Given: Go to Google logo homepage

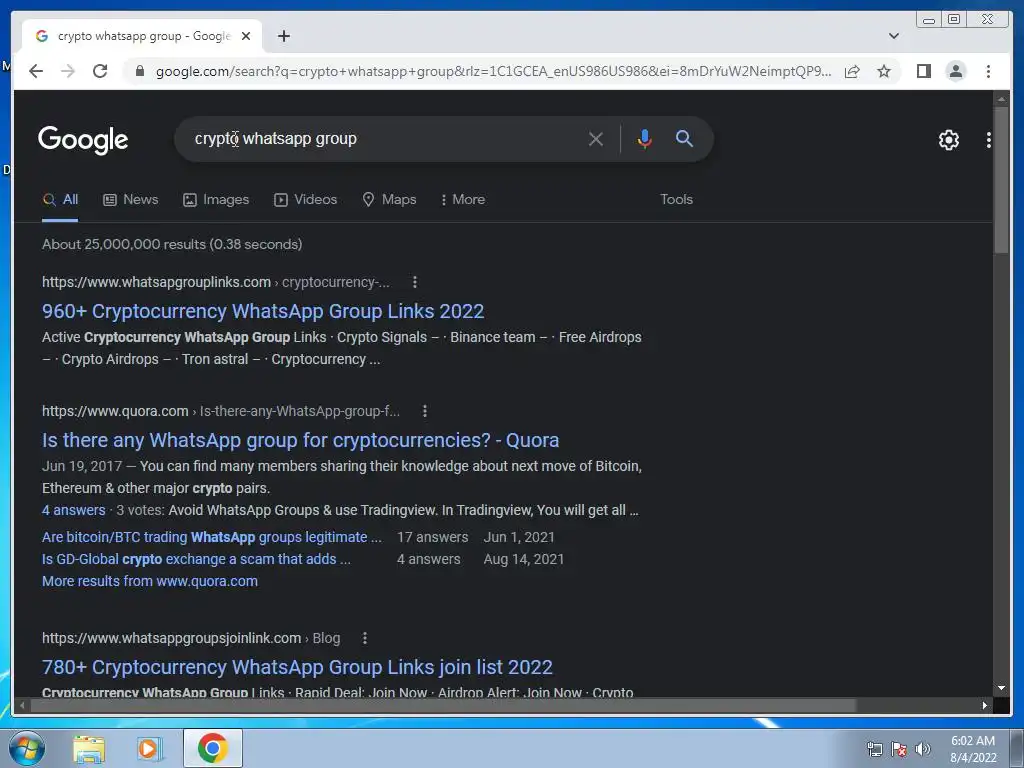Looking at the screenshot, I should point(83,139).
